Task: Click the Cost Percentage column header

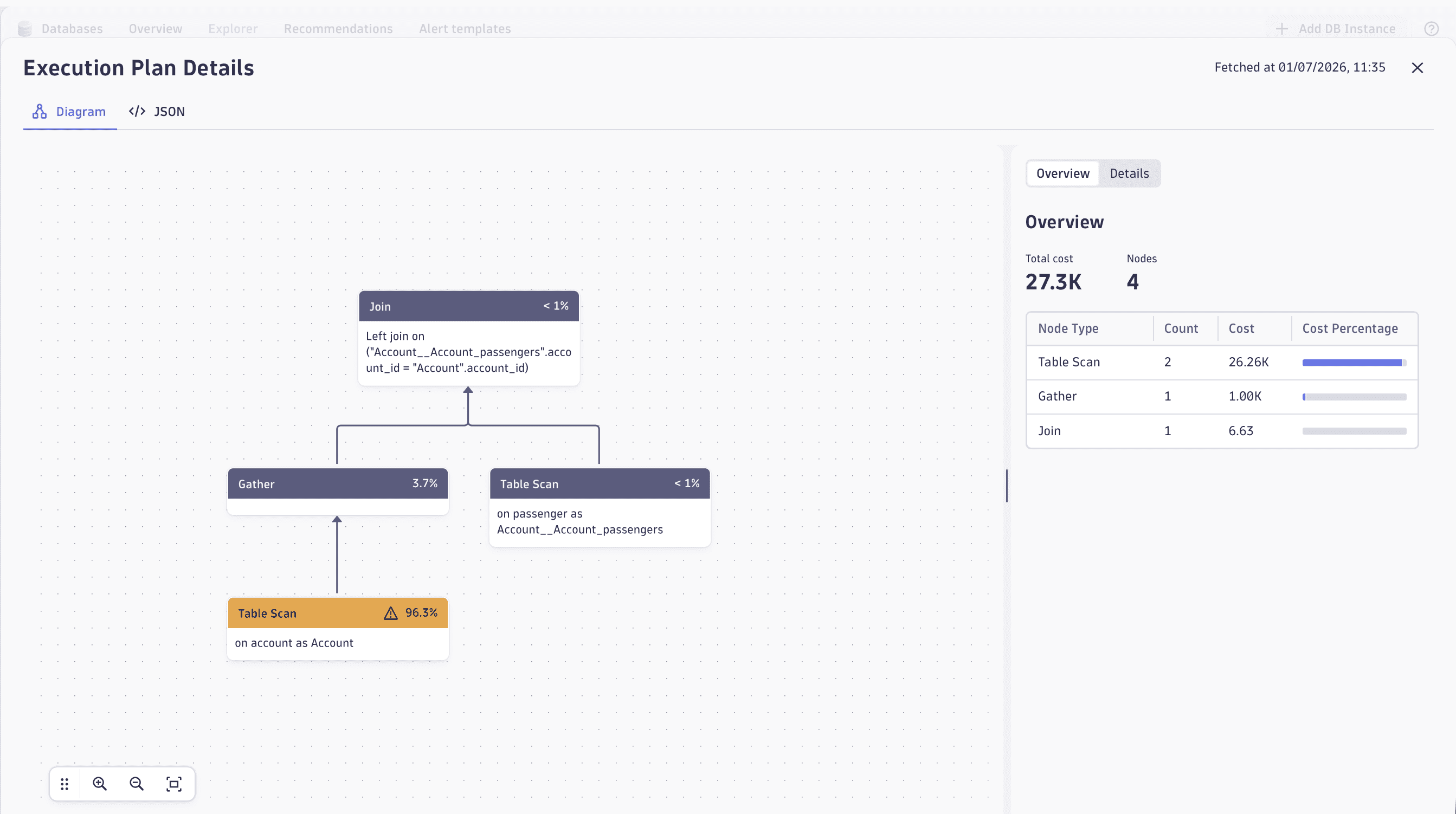Action: [x=1350, y=328]
